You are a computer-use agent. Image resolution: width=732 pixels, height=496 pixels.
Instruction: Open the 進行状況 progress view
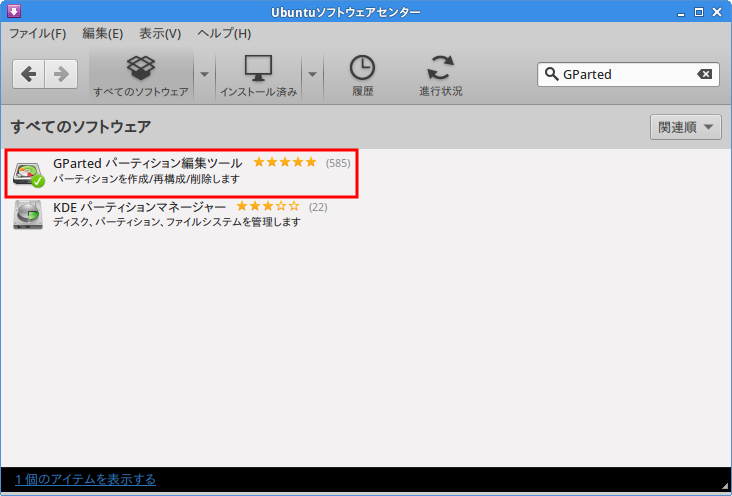pyautogui.click(x=440, y=76)
